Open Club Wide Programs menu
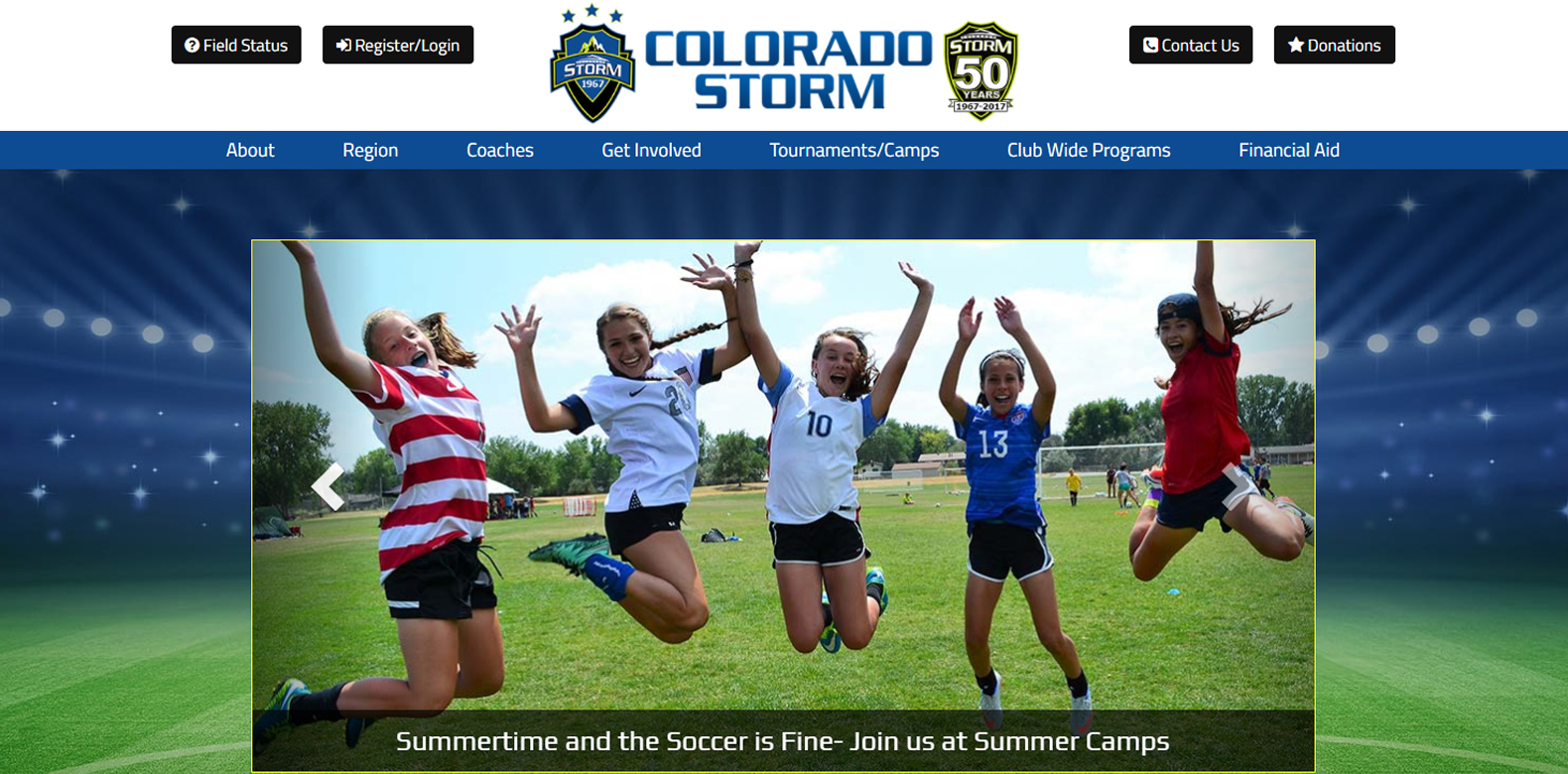This screenshot has height=774, width=1568. [x=1089, y=150]
